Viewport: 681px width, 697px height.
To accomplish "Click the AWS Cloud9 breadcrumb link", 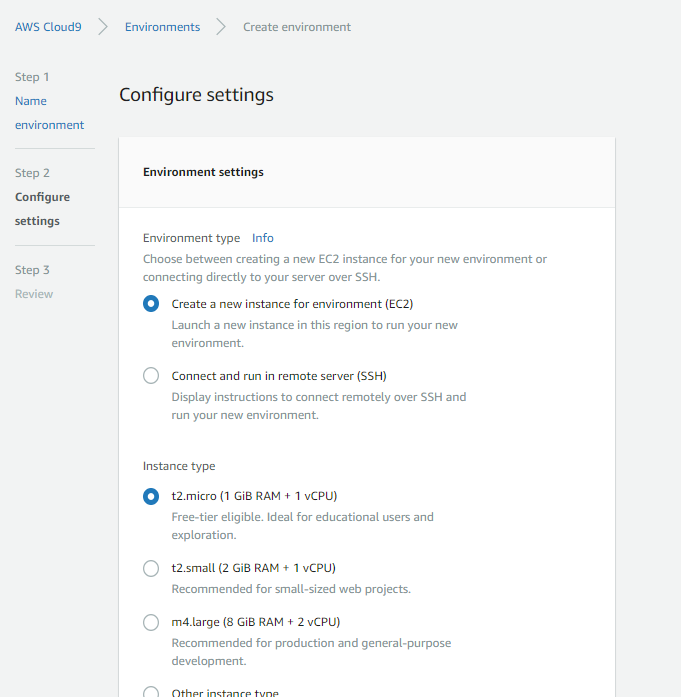I will tap(48, 27).
